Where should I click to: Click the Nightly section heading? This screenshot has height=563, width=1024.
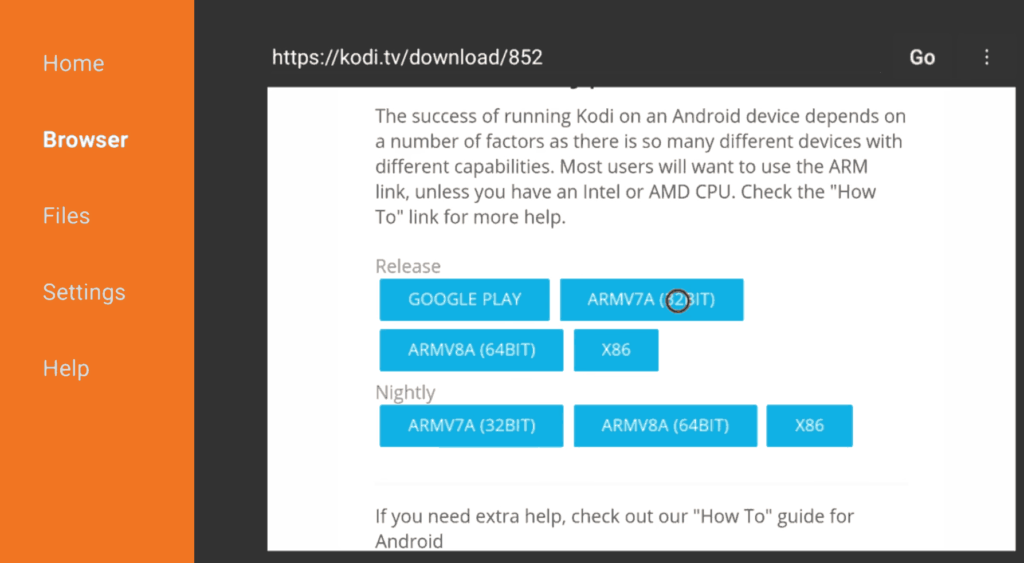405,392
